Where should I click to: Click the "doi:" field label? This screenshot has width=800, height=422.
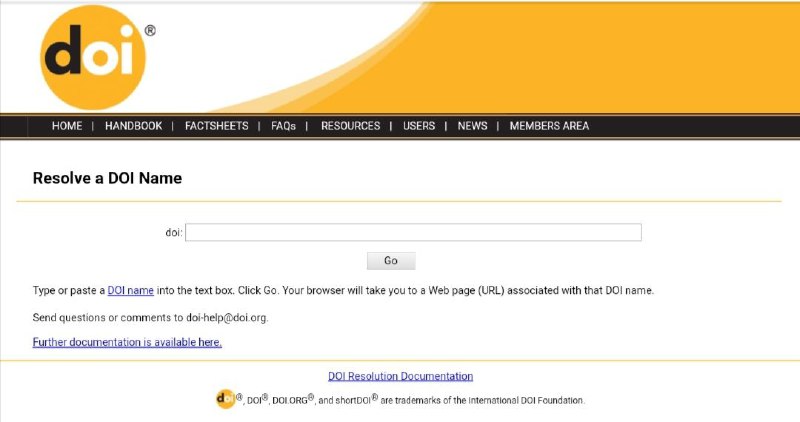tap(173, 233)
